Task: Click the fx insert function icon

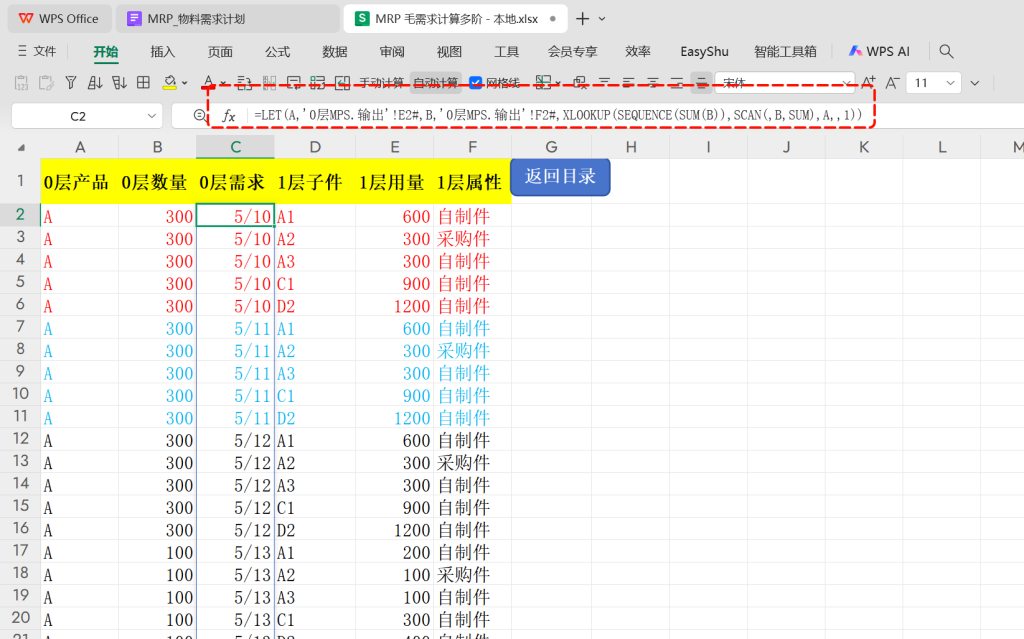Action: coord(229,116)
